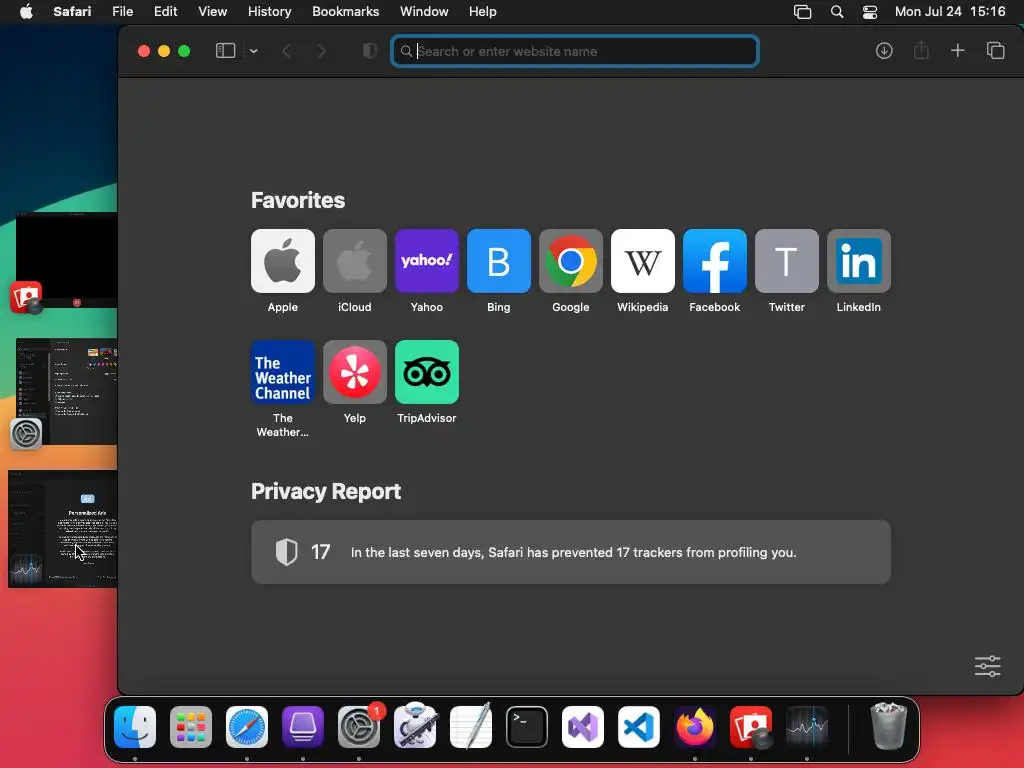Open the Safari menu
The image size is (1024, 768).
[72, 12]
